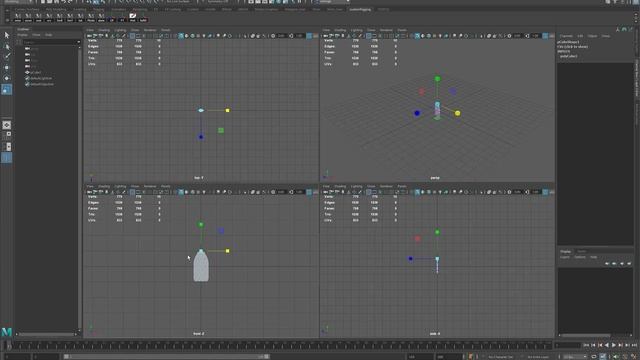Play animation forwards

click(x=614, y=345)
